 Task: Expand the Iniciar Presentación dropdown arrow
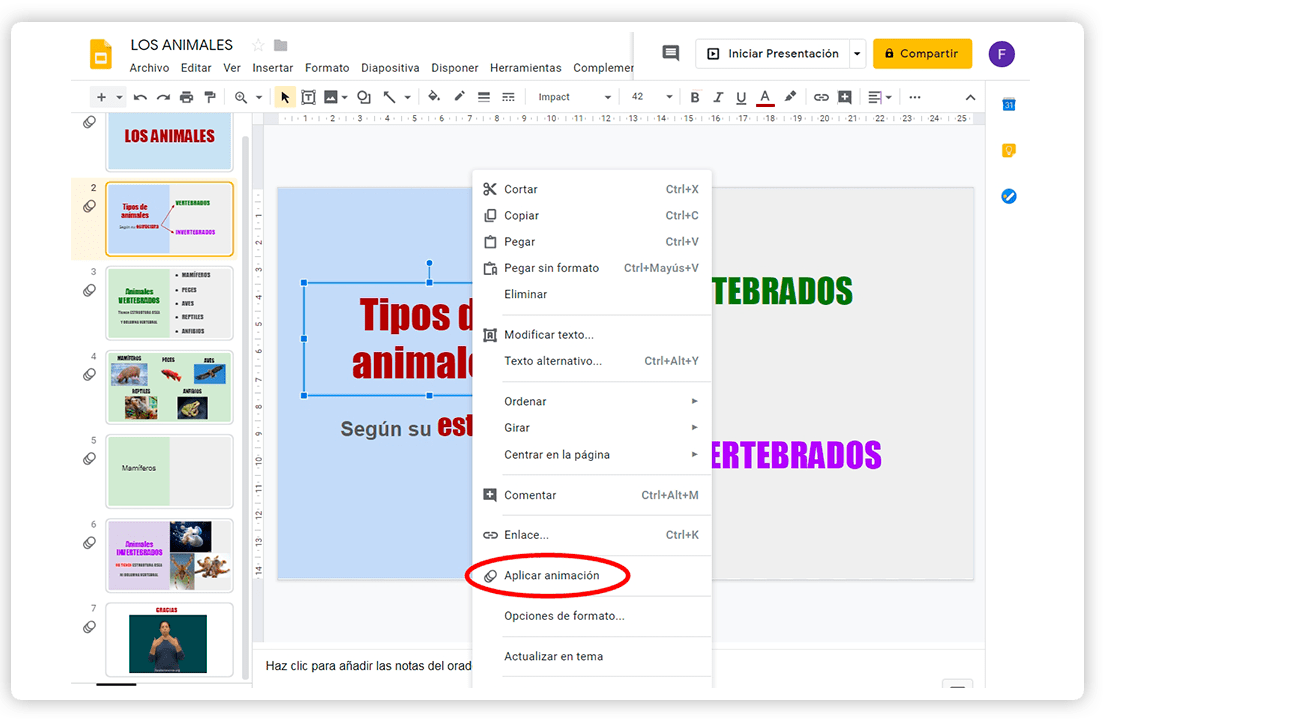(857, 54)
